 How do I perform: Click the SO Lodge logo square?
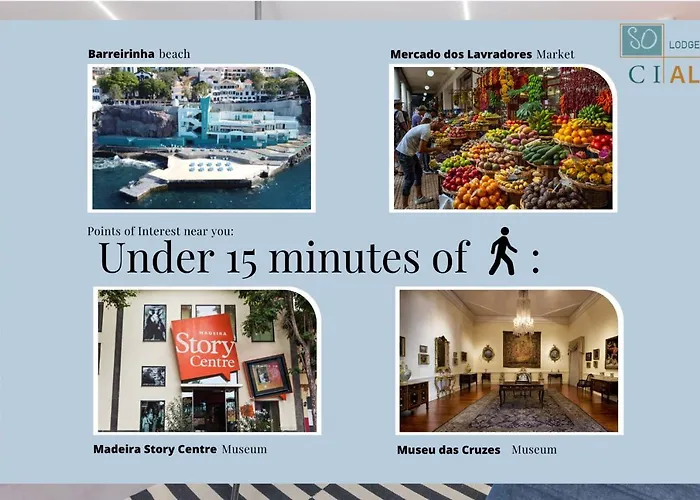(641, 40)
